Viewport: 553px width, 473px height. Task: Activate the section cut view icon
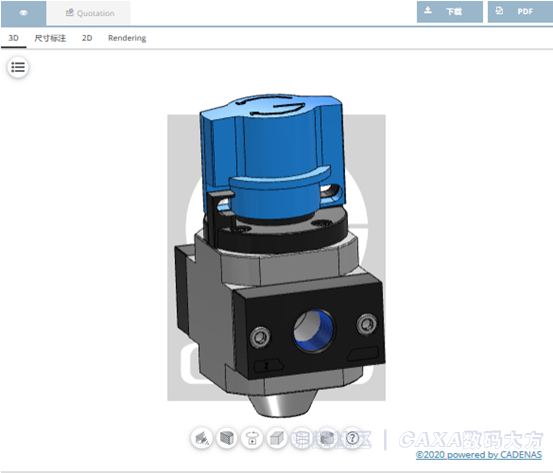(x=202, y=438)
